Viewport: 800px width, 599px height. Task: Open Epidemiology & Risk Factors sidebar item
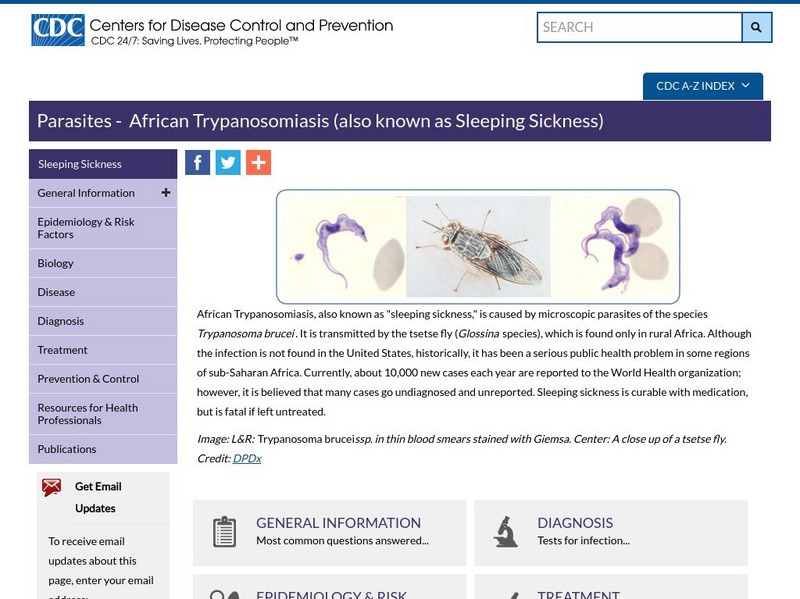pos(86,228)
